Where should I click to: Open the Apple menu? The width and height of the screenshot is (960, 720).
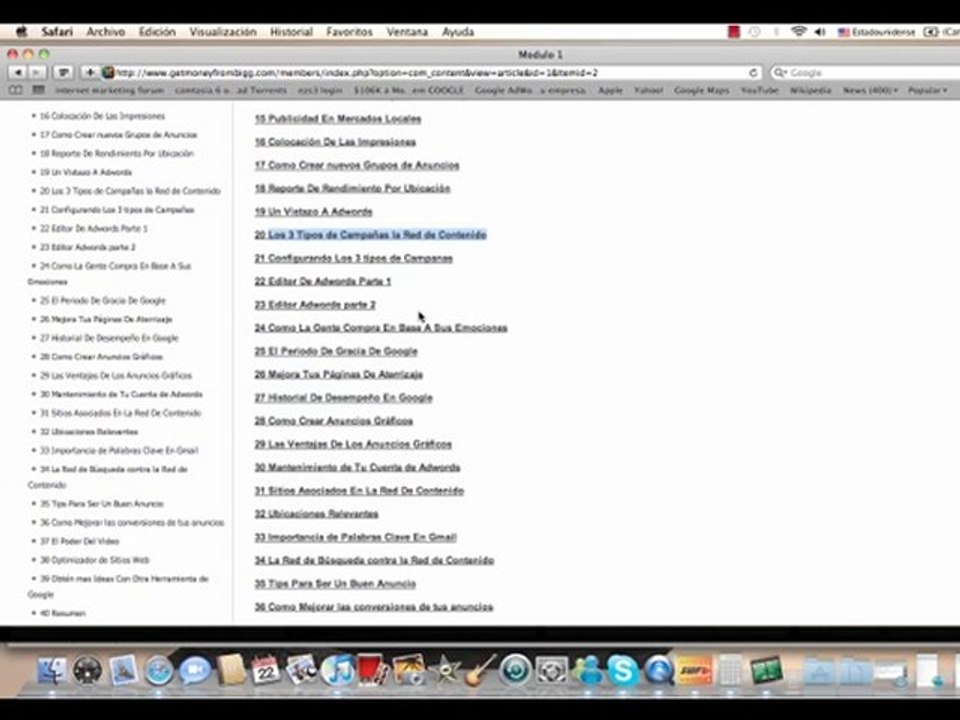coord(22,32)
